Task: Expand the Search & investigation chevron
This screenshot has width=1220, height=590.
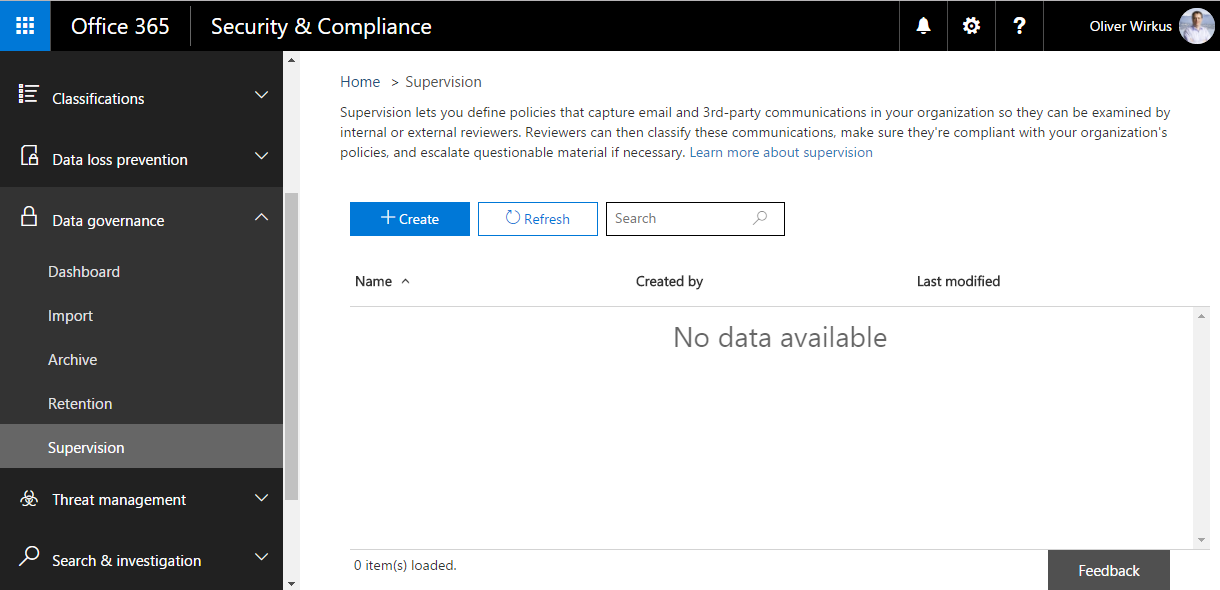Action: (261, 557)
